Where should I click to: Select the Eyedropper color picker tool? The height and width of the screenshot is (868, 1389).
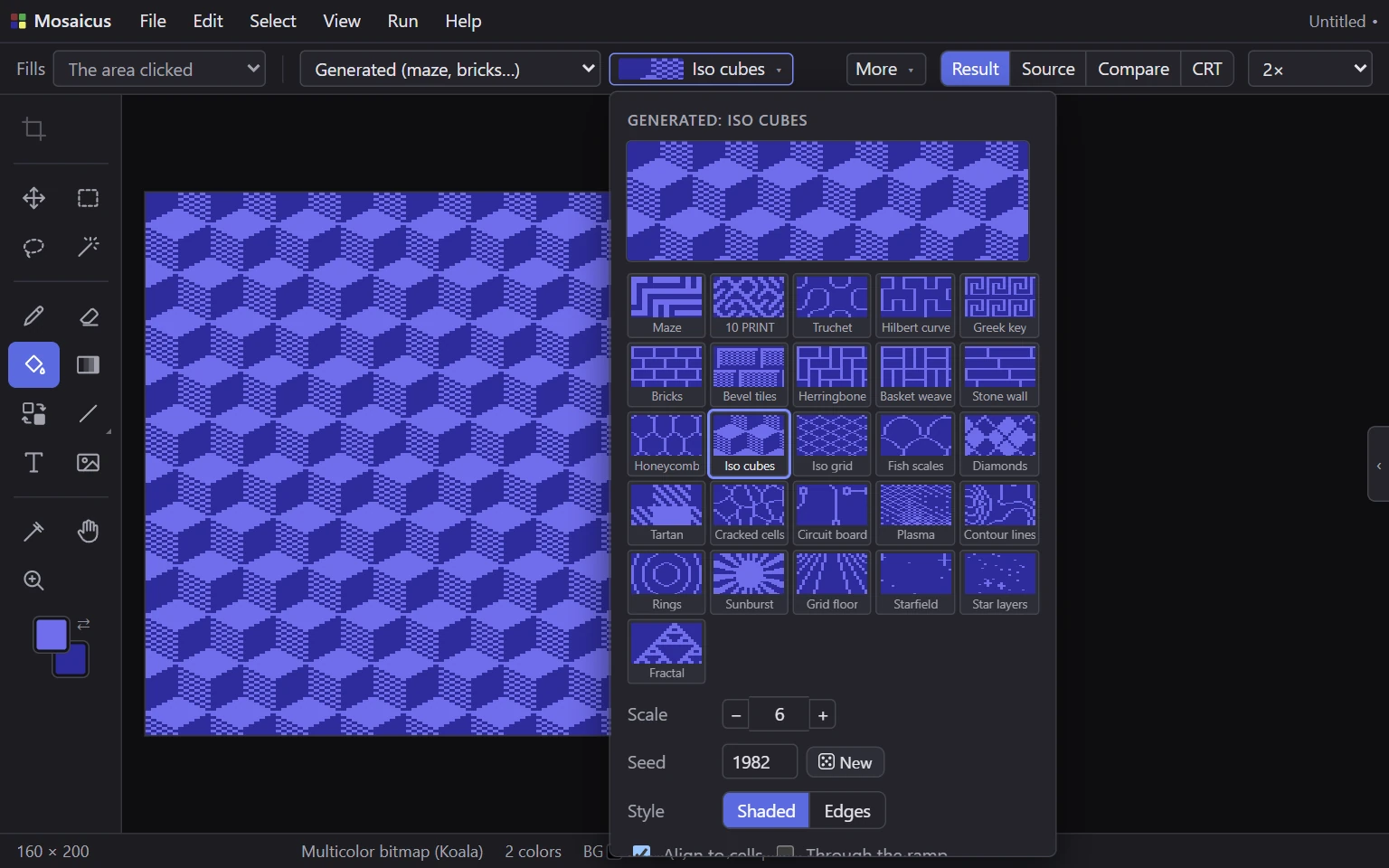pyautogui.click(x=34, y=531)
